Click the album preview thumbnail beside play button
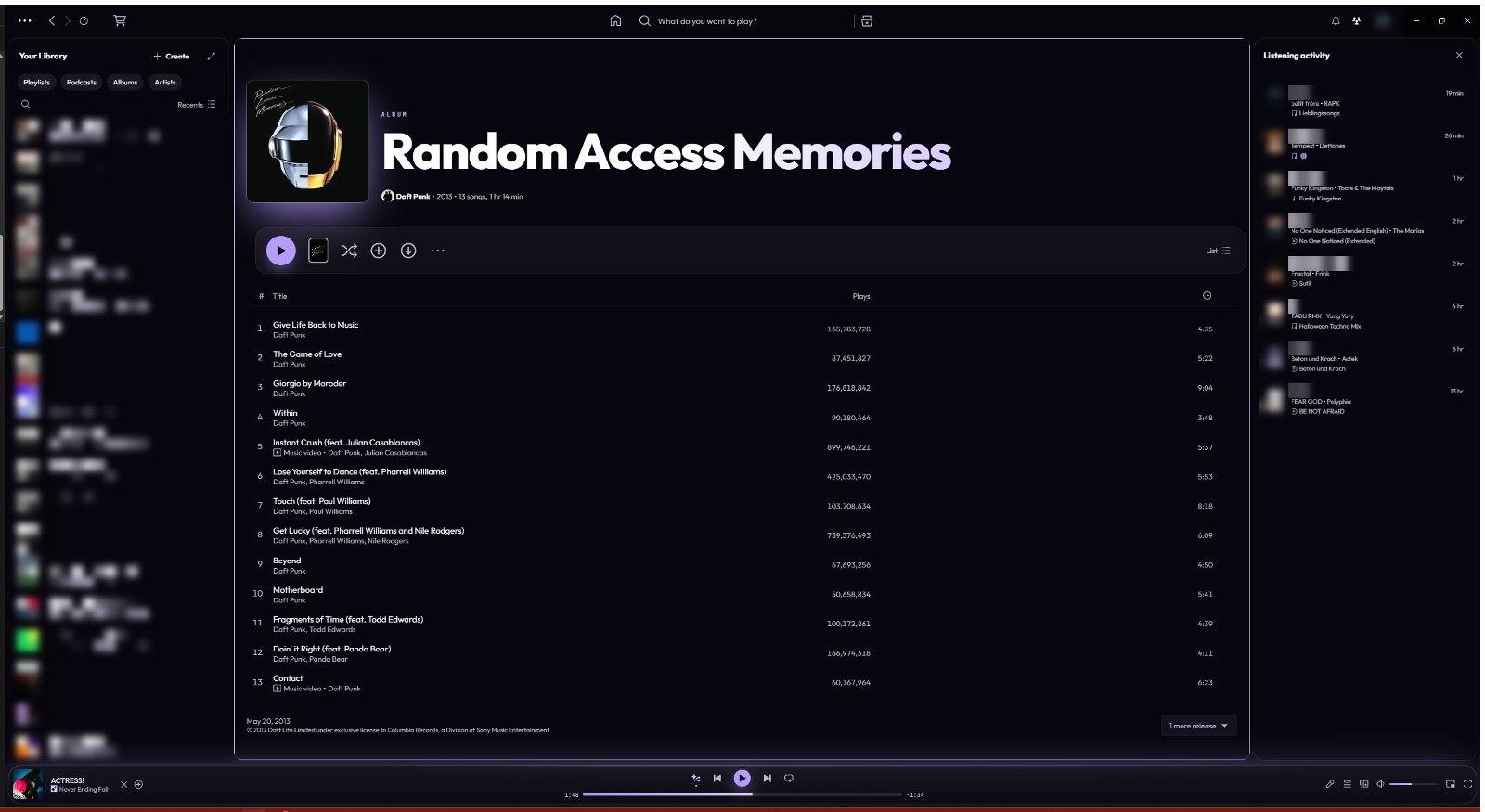The height and width of the screenshot is (812, 1485). tap(318, 251)
